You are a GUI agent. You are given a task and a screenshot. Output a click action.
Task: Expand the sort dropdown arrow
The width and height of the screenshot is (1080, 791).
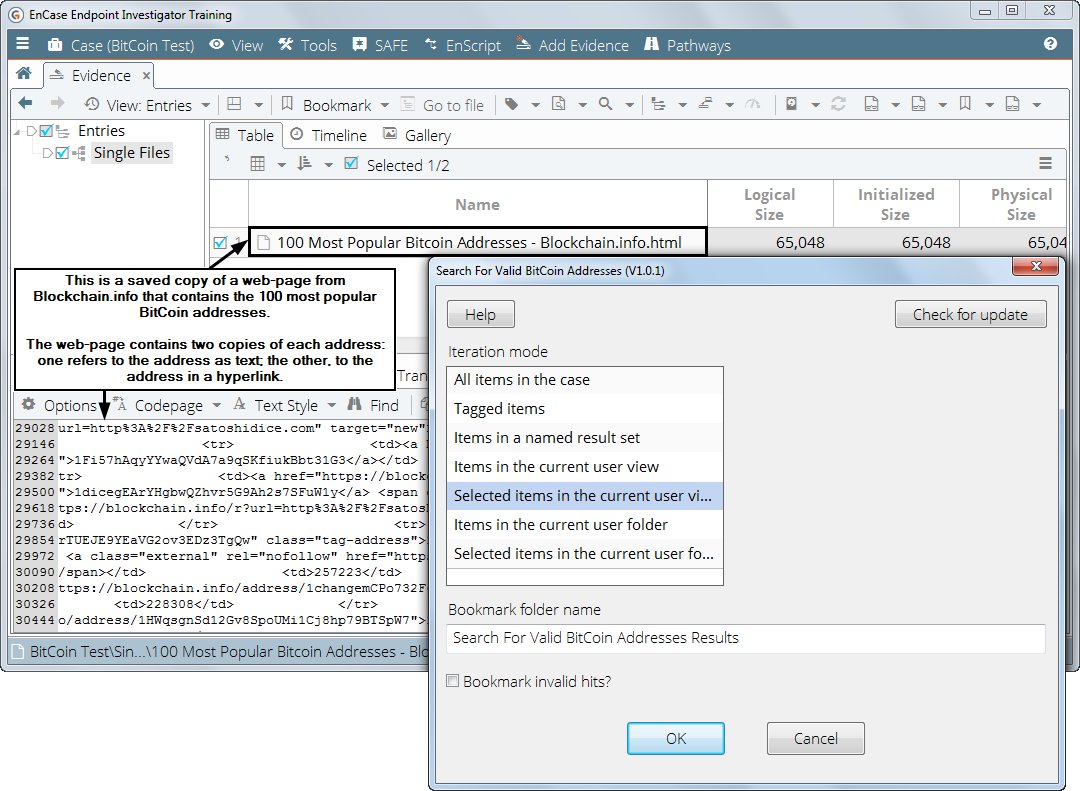(329, 165)
